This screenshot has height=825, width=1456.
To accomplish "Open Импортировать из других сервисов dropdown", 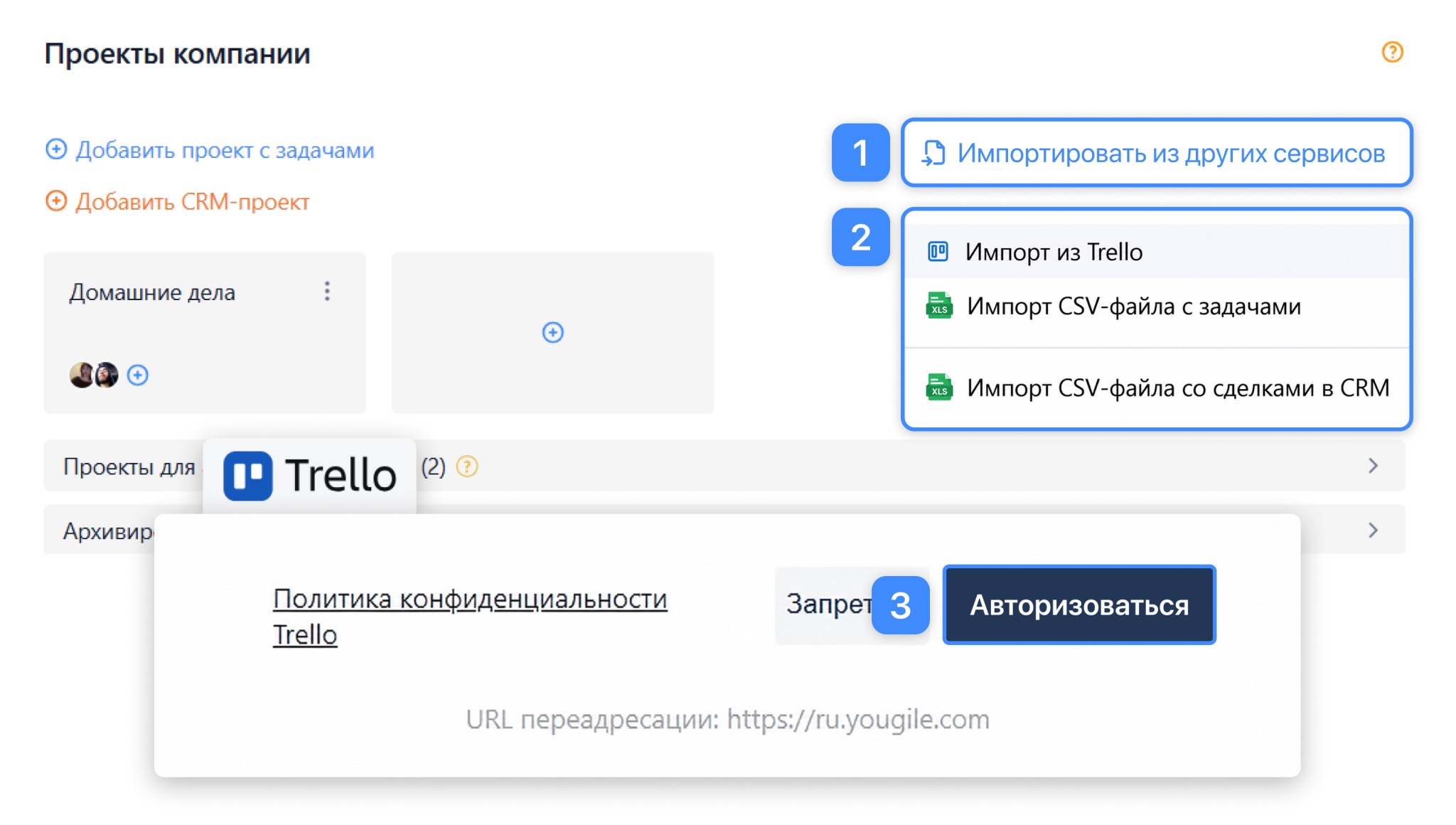I will click(1156, 153).
